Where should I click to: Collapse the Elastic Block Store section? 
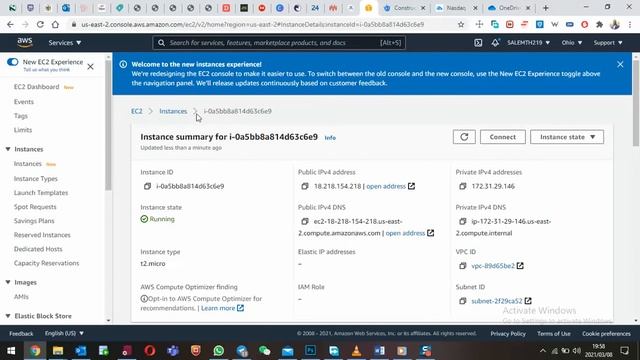8,316
